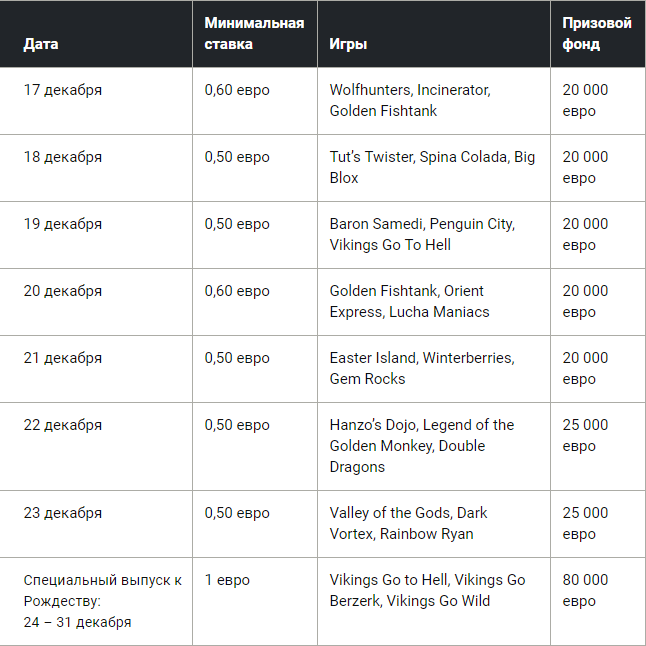Select the 18 декабря date cell
646x646 pixels.
pos(96,168)
